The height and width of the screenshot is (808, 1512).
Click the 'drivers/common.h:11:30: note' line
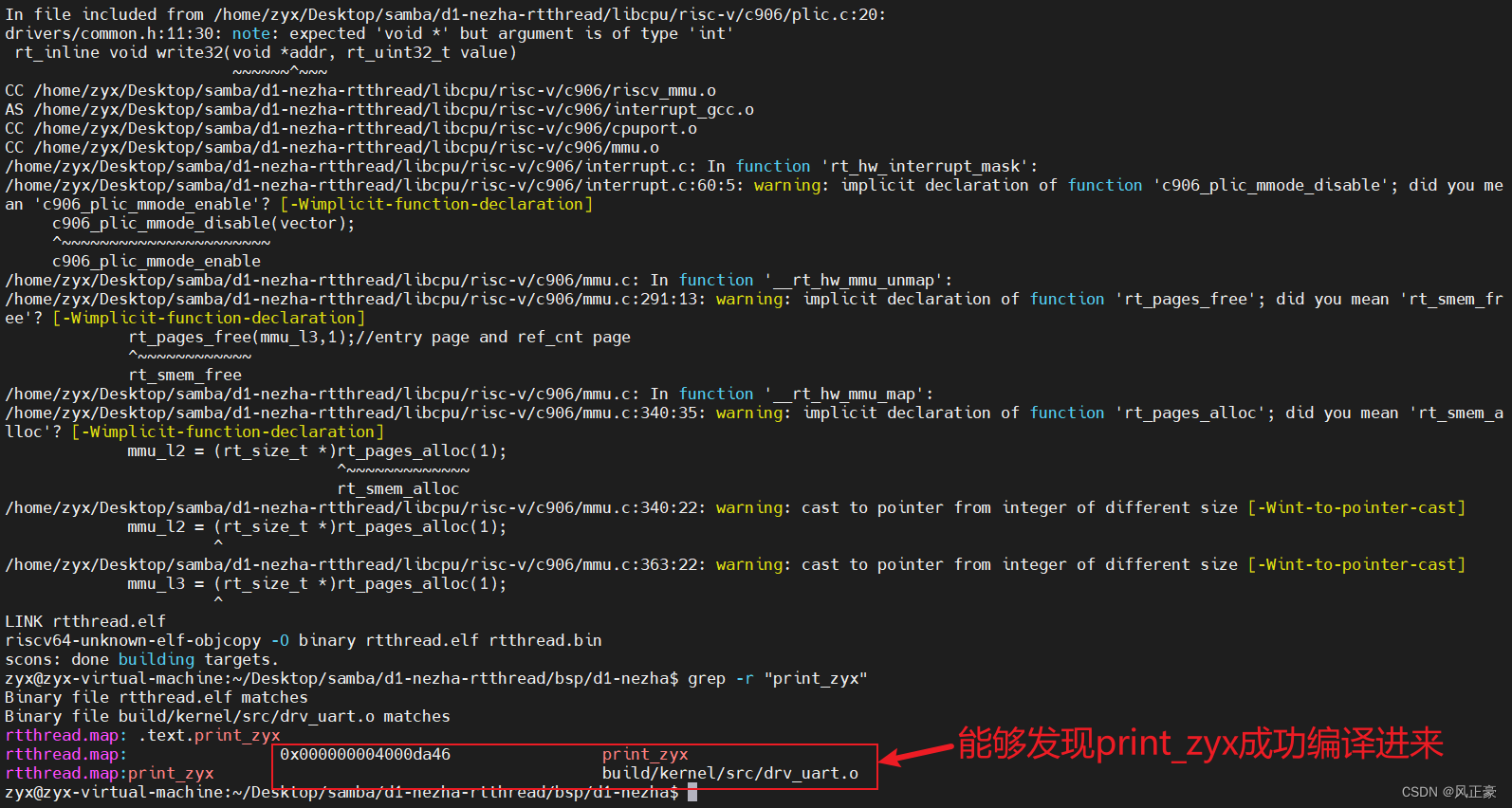coord(370,33)
